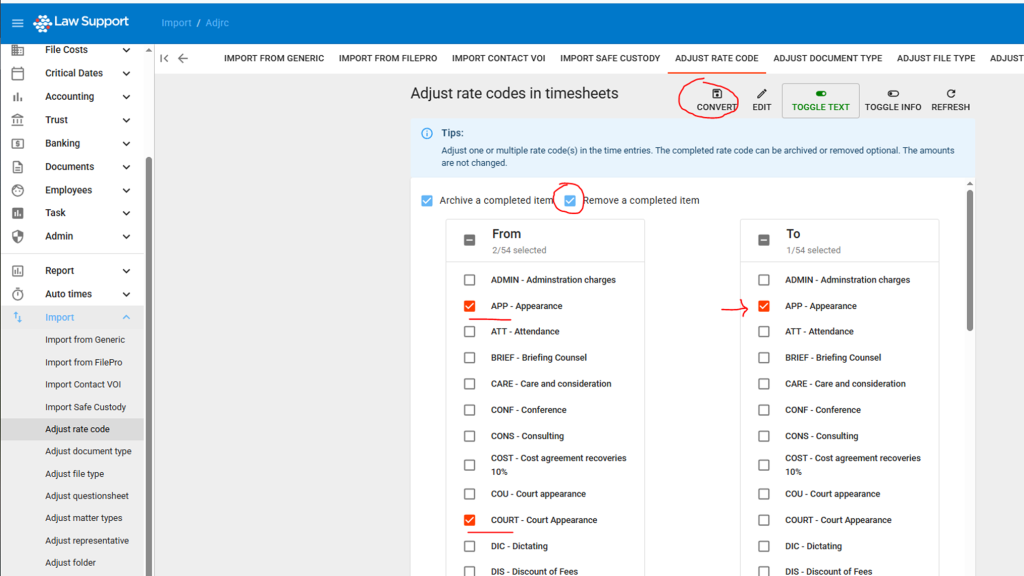
Task: Open the hamburger menu at top left
Action: [16, 21]
